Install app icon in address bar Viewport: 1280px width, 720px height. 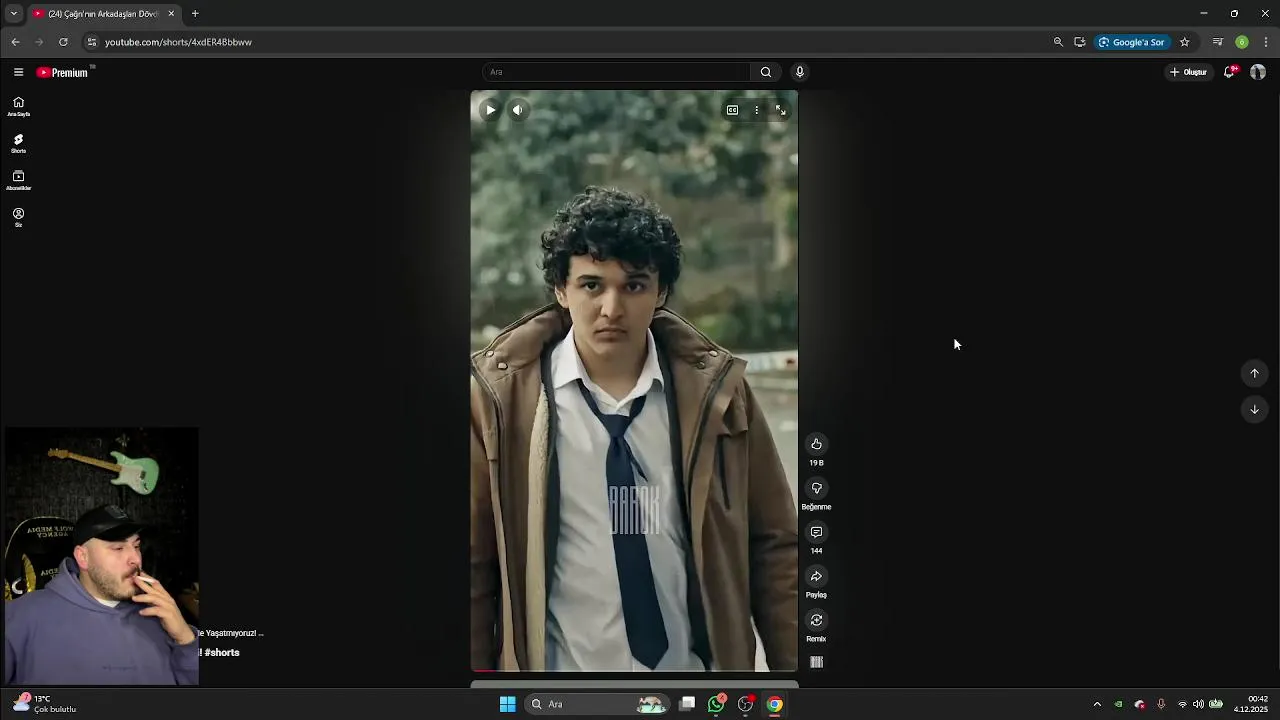1079,42
